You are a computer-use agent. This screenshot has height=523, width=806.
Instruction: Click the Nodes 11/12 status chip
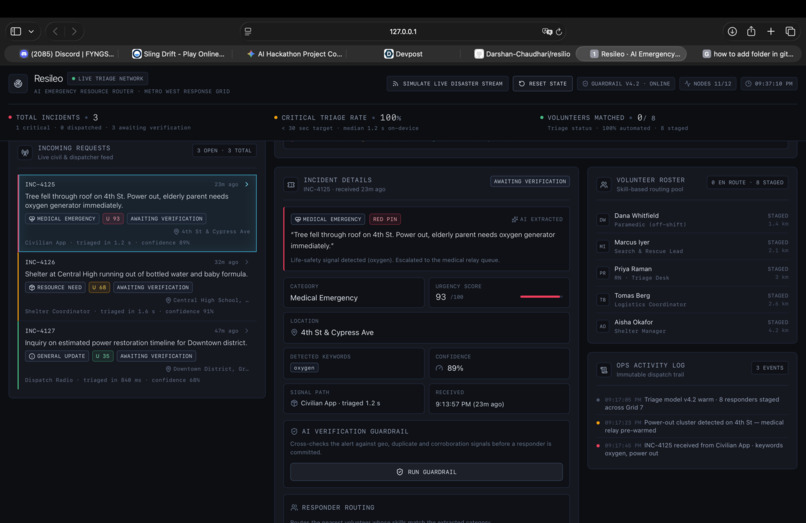[708, 83]
